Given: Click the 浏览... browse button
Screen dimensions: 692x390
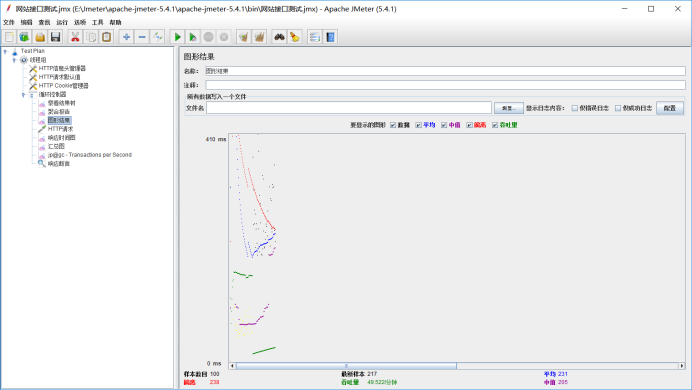Looking at the screenshot, I should pos(509,108).
